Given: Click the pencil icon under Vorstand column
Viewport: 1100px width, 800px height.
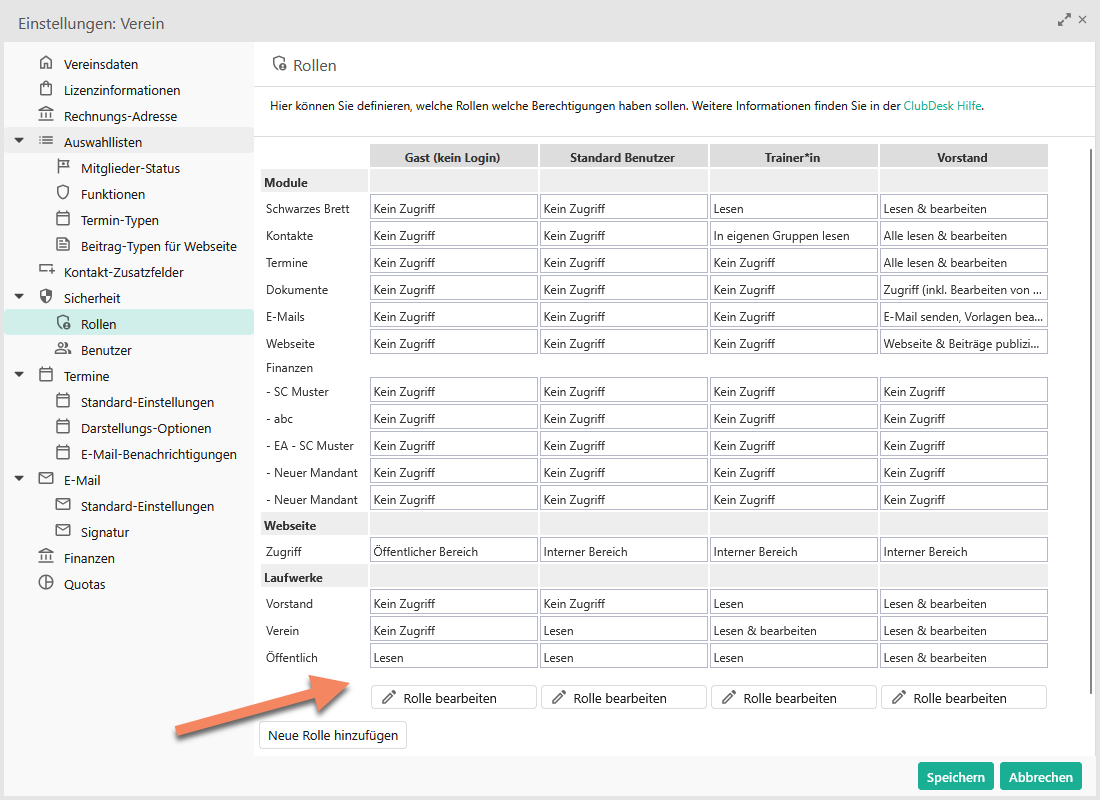Looking at the screenshot, I should click(899, 698).
